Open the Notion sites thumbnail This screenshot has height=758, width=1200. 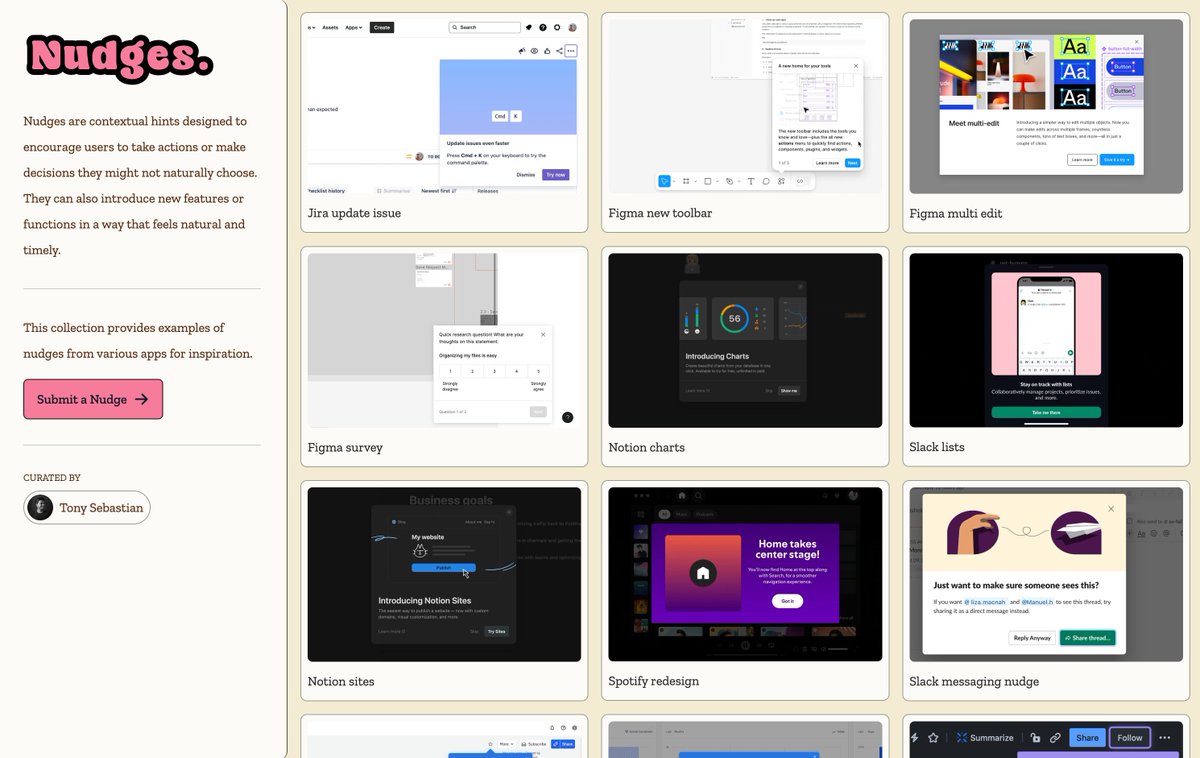tap(444, 574)
